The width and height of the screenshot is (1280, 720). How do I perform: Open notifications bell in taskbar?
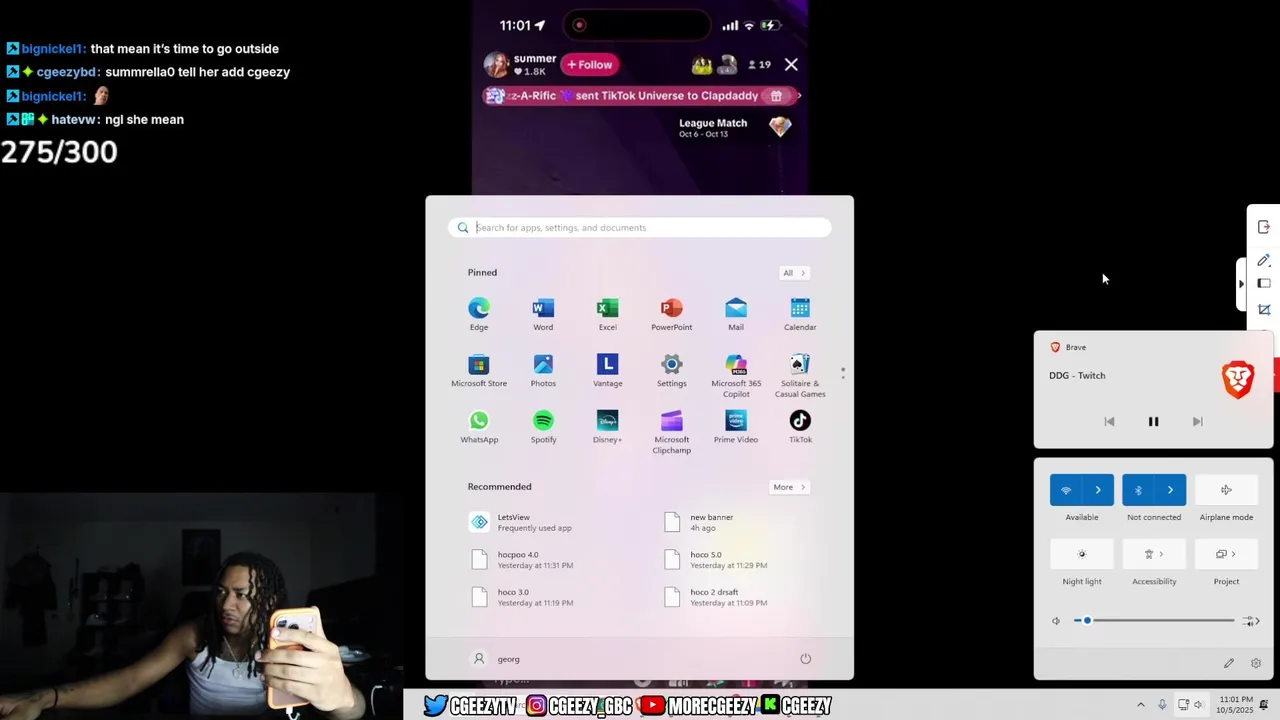(x=1264, y=705)
